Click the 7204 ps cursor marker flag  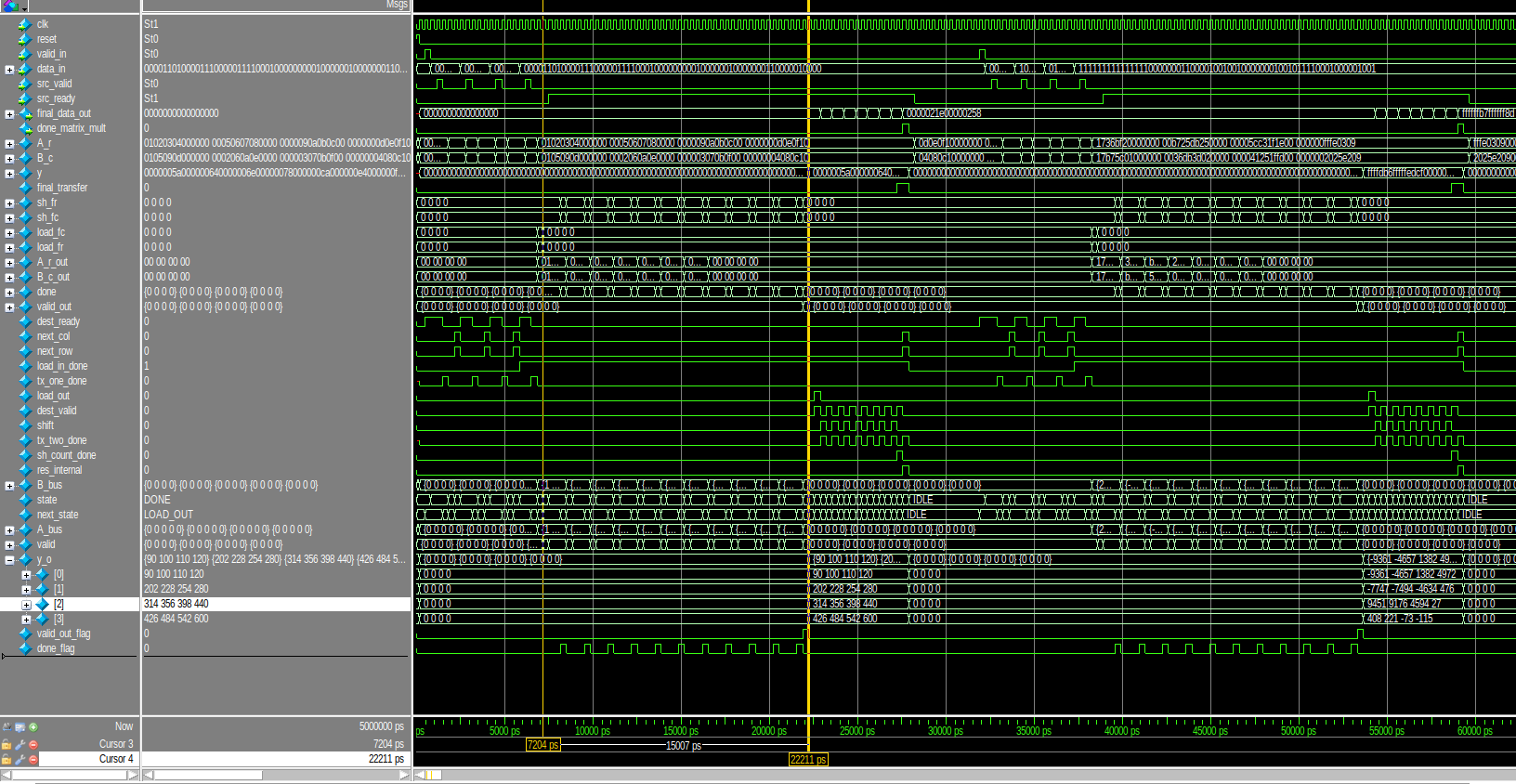(543, 745)
